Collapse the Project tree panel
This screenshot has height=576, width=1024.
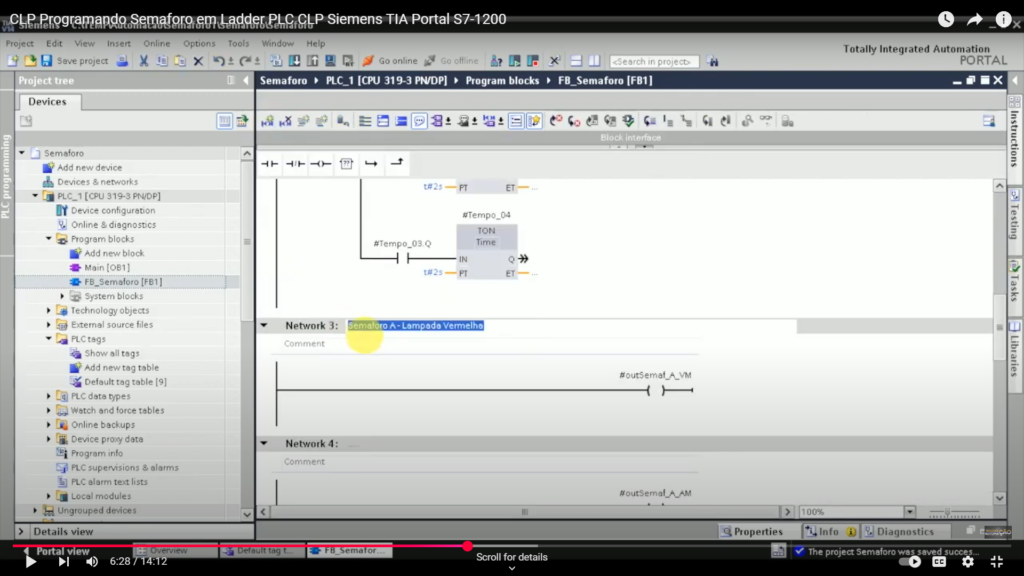246,80
